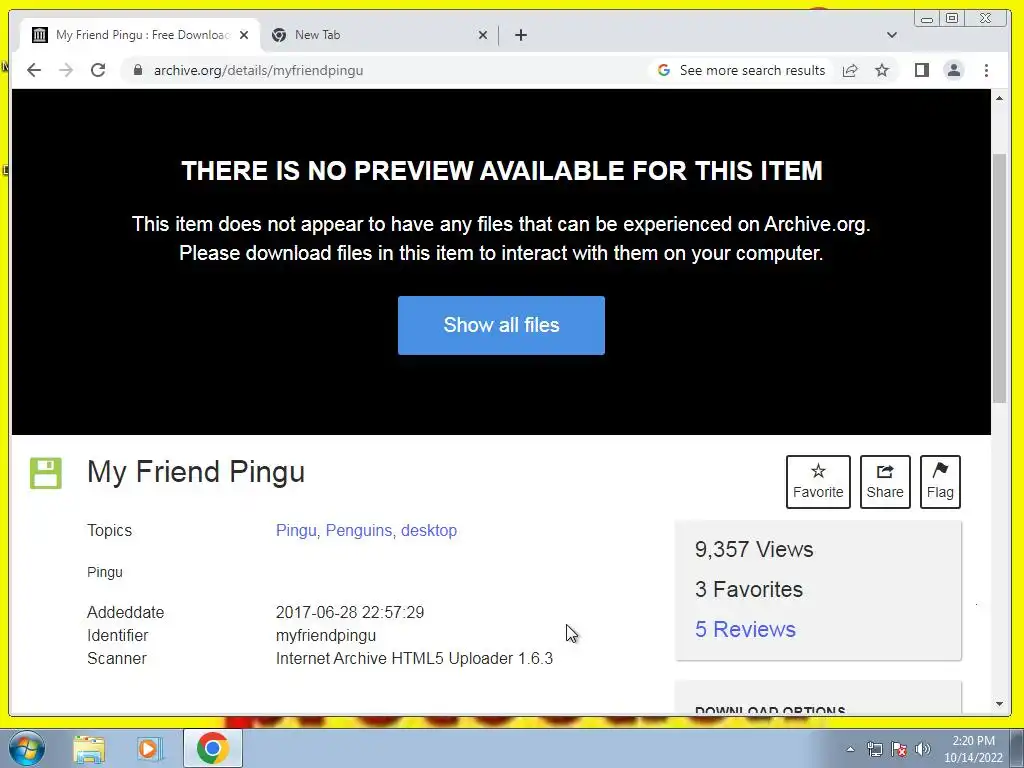Click the green floppy disk software icon
Viewport: 1024px width, 768px height.
tap(46, 473)
